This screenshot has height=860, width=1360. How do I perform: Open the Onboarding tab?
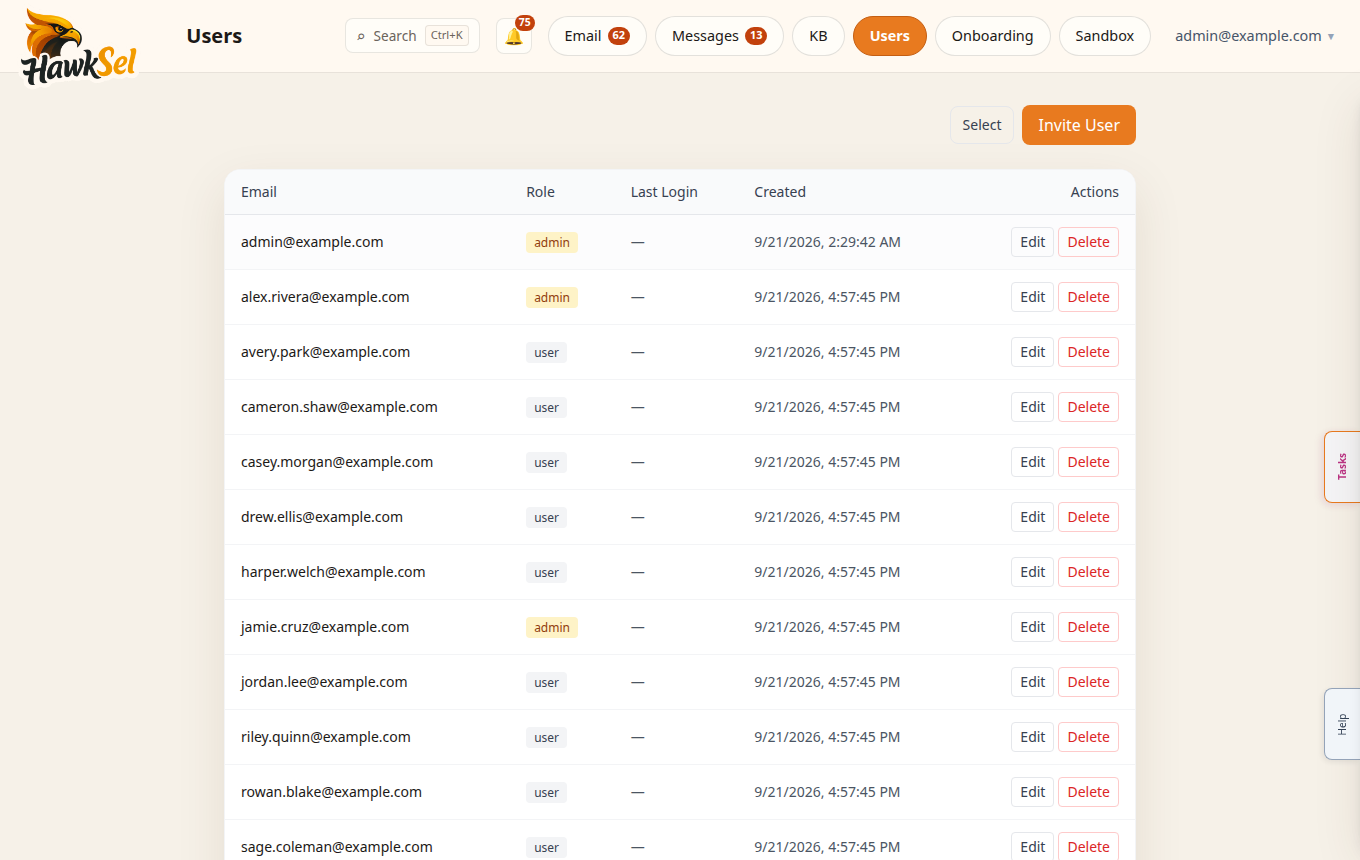click(992, 36)
